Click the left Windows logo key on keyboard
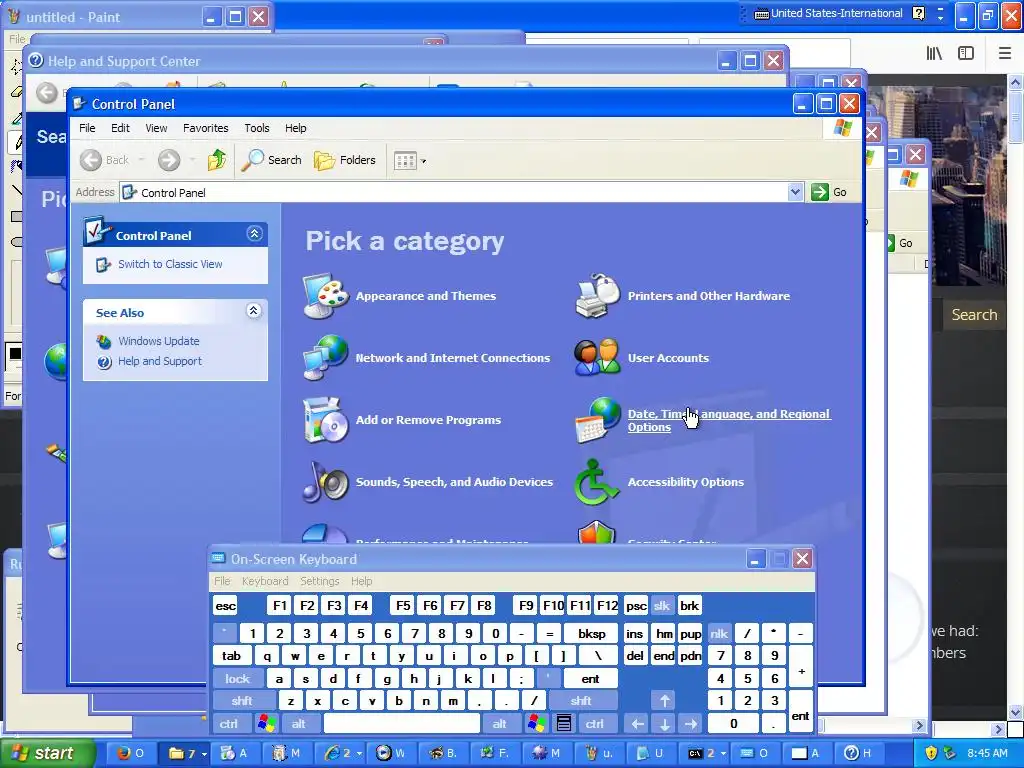The image size is (1024, 768). [266, 724]
